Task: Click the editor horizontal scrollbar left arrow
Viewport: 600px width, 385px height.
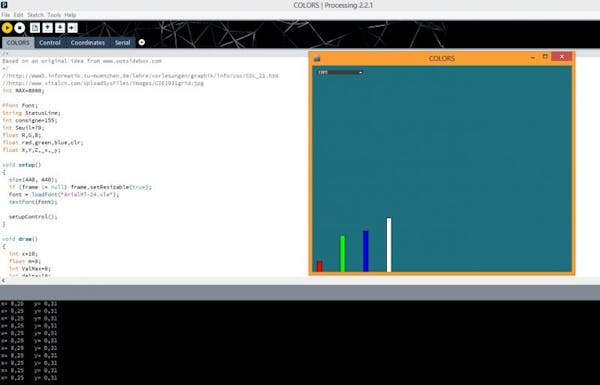Action: (3, 281)
